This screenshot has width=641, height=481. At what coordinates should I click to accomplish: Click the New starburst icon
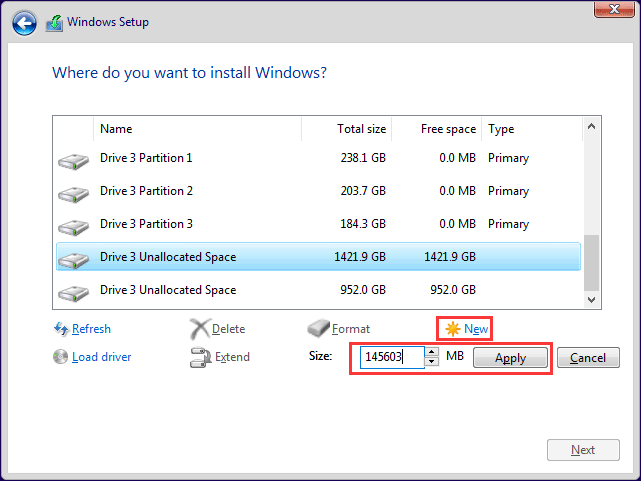tap(453, 329)
